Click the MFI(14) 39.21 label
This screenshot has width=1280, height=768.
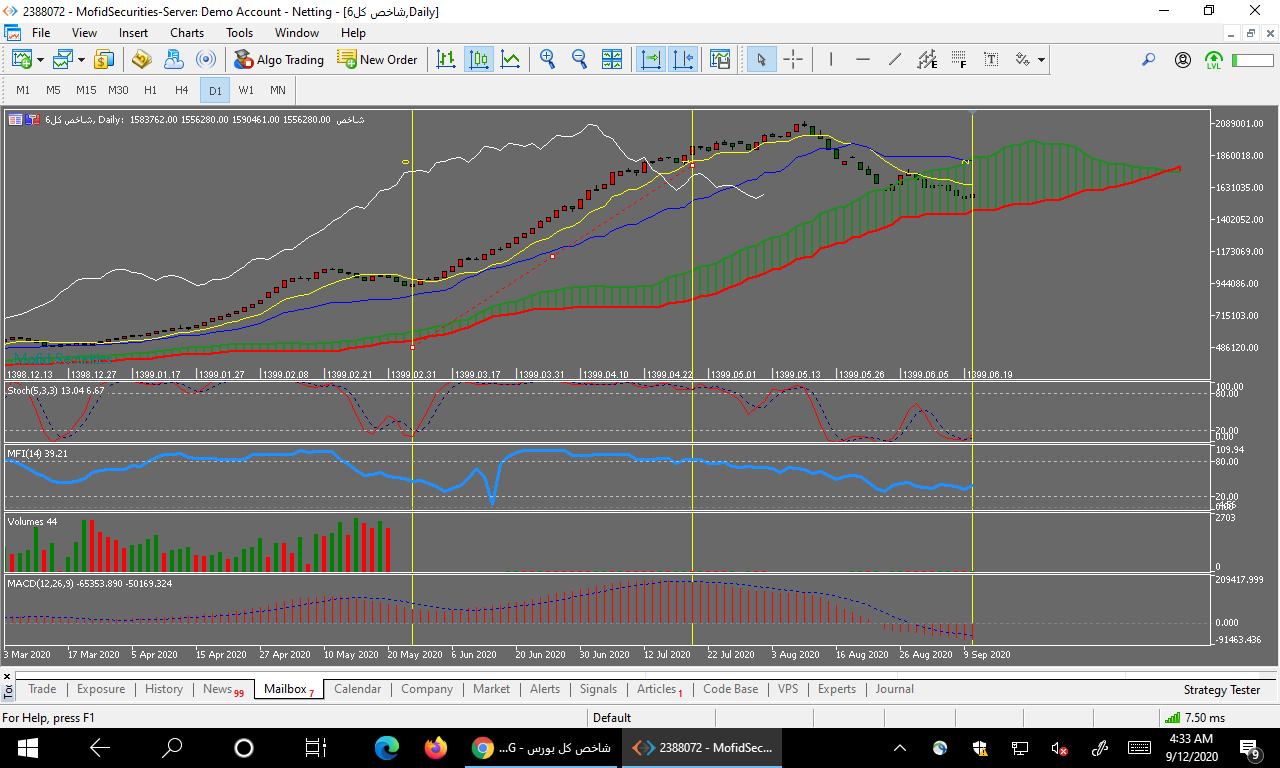[38, 453]
